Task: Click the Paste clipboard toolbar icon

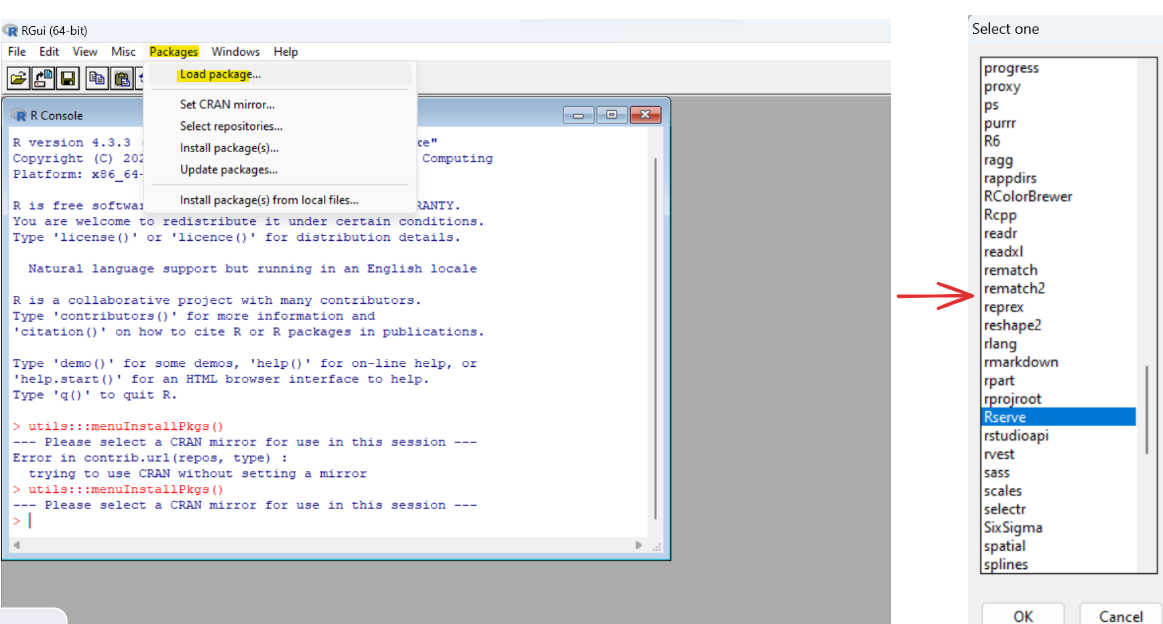Action: 122,78
